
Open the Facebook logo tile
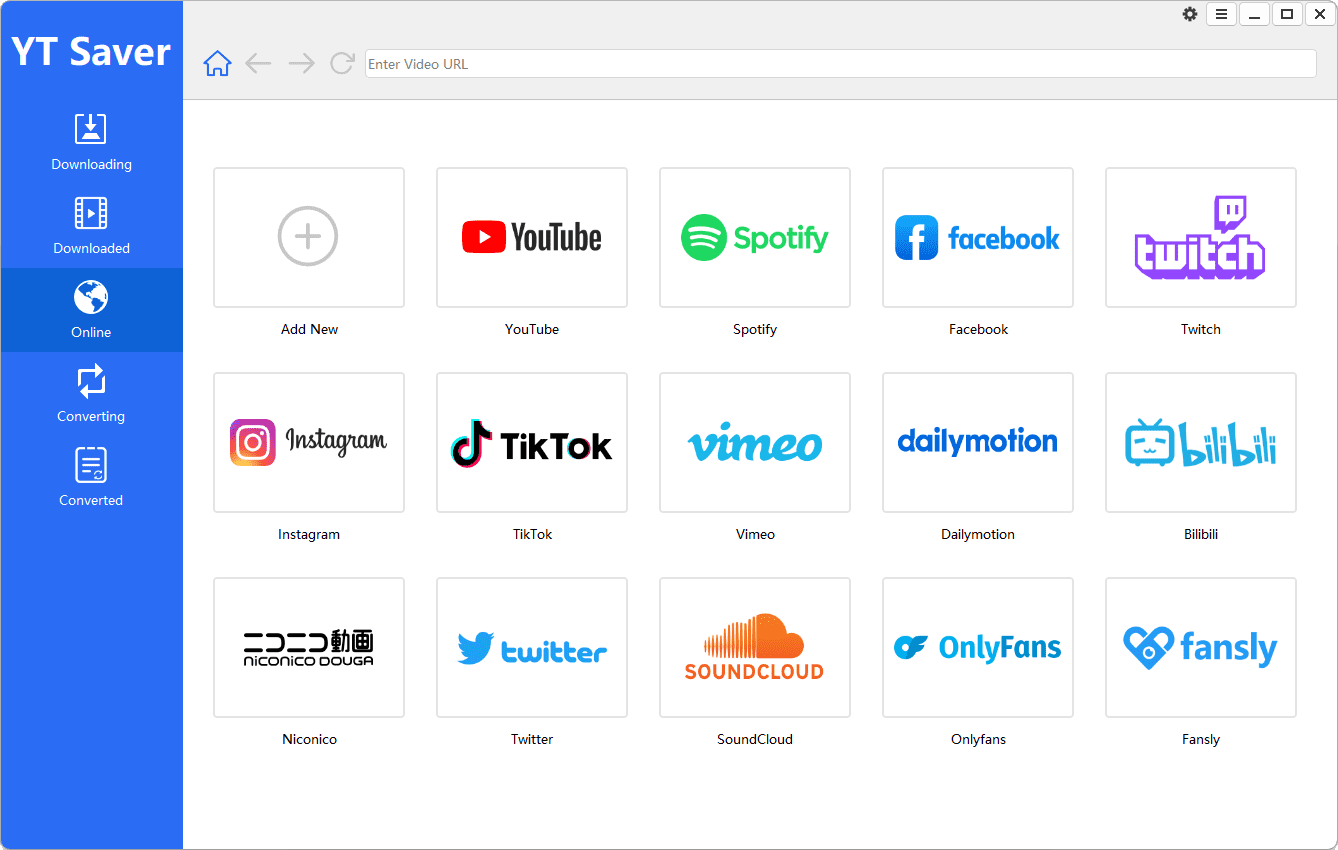978,238
